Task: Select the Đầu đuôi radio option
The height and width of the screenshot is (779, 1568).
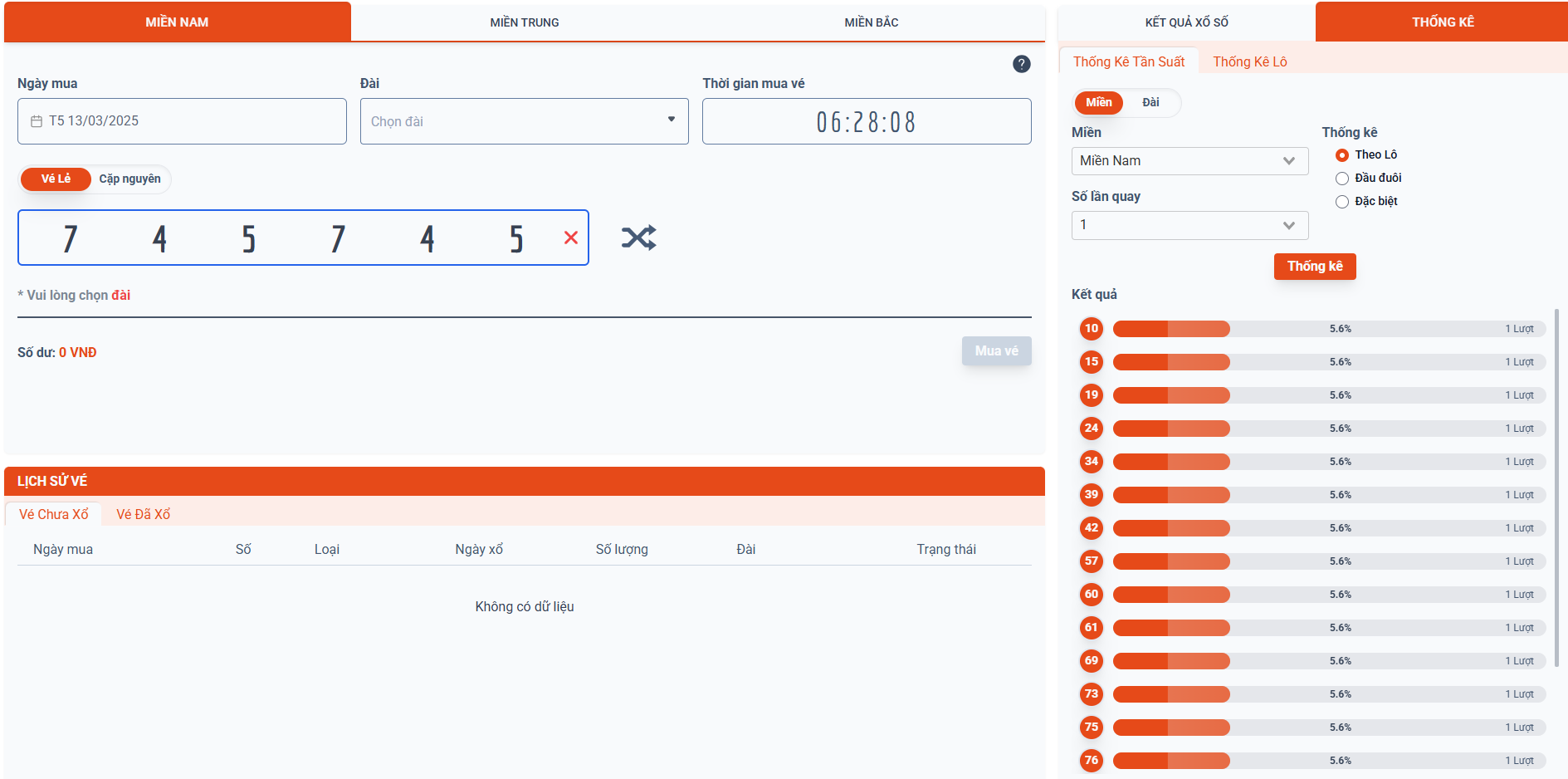Action: (x=1341, y=179)
